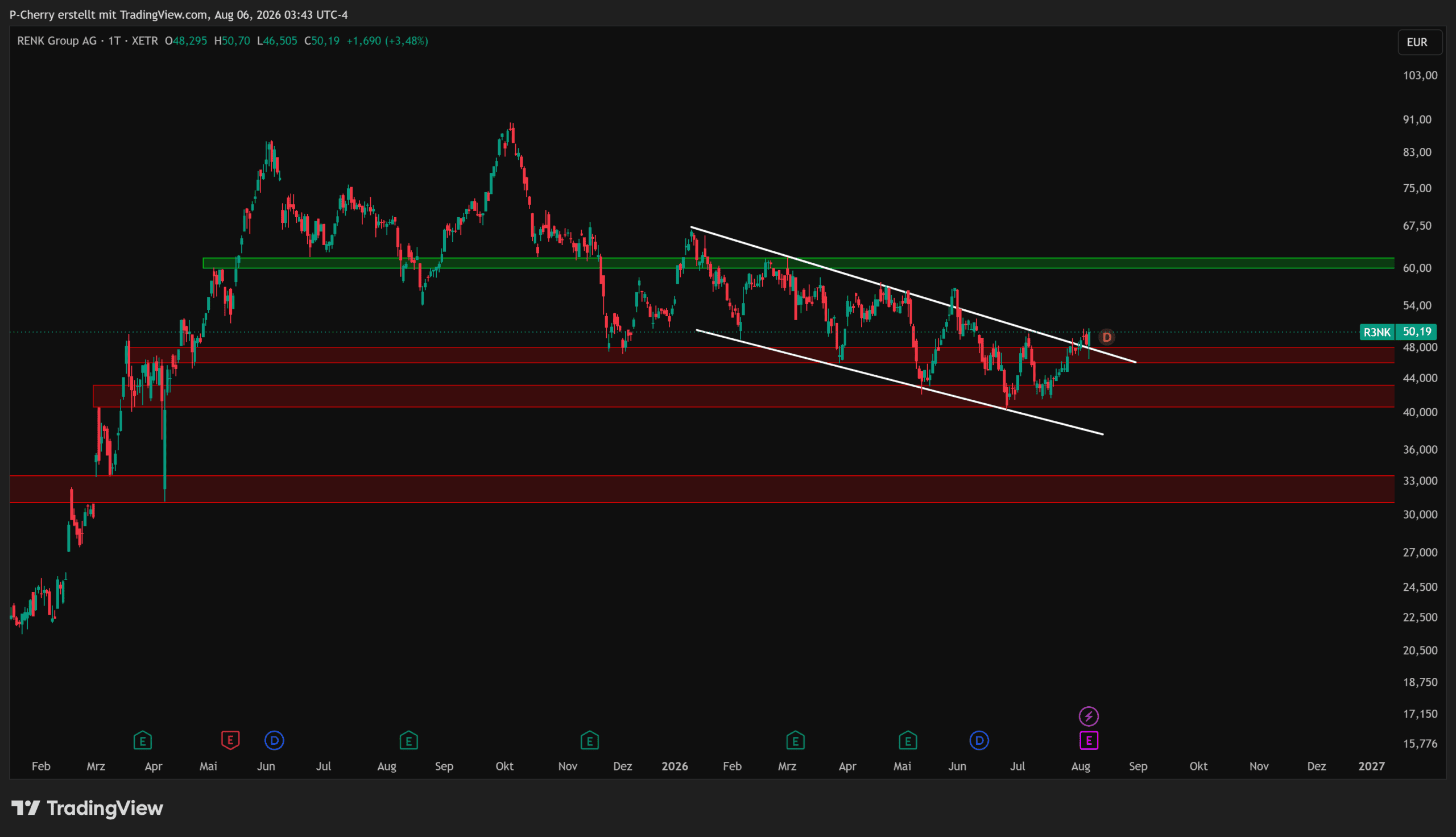Open the earnings E marker for November 2025
1456x837 pixels.
[x=590, y=740]
